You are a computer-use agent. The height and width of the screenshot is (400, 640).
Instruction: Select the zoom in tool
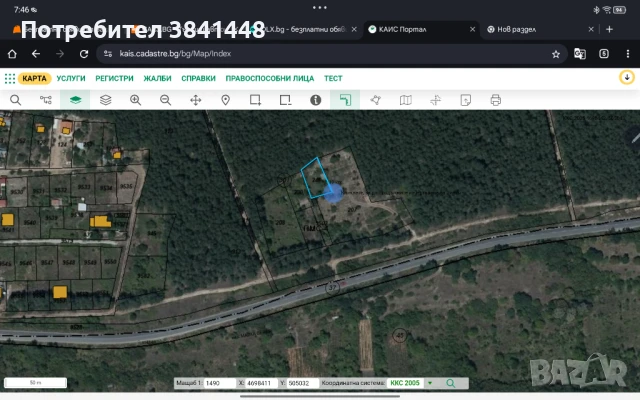136,100
